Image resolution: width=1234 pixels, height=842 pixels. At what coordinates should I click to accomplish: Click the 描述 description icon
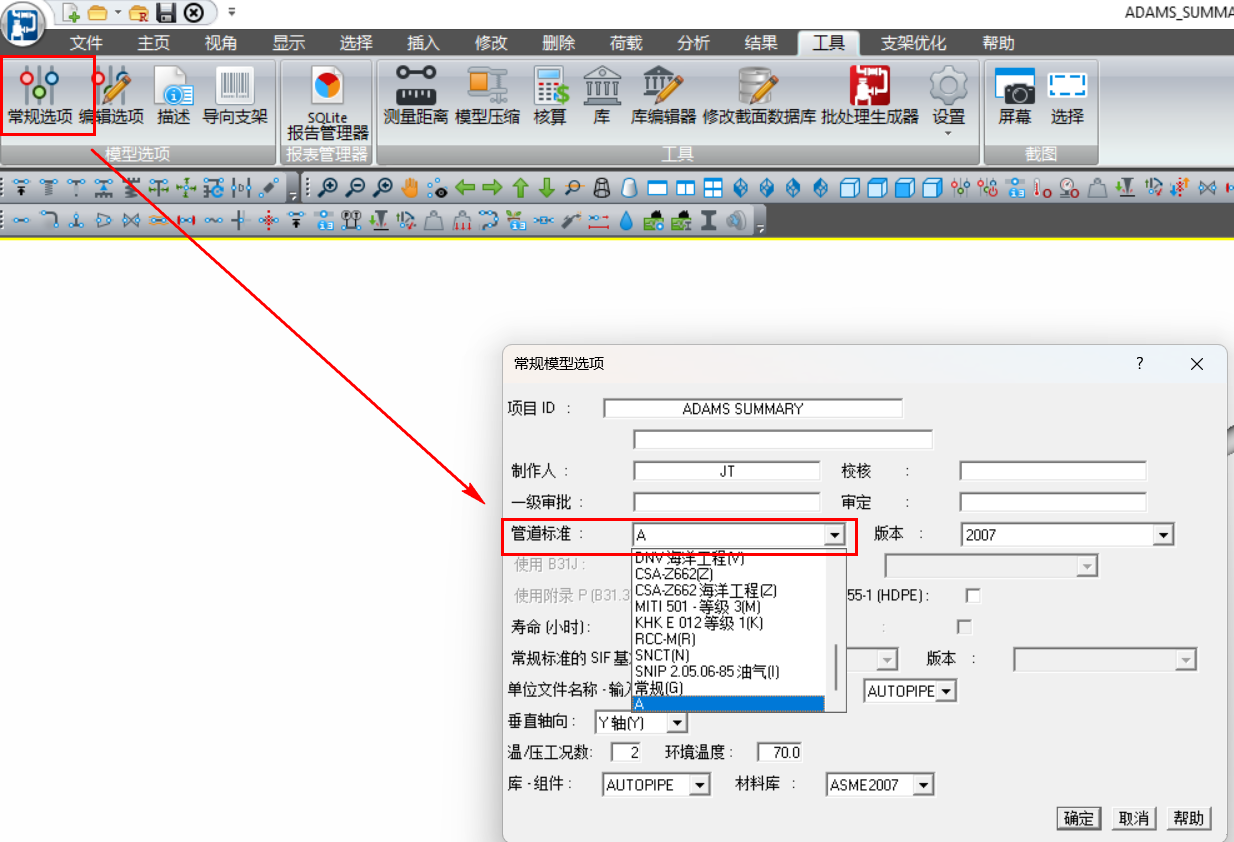(x=174, y=96)
